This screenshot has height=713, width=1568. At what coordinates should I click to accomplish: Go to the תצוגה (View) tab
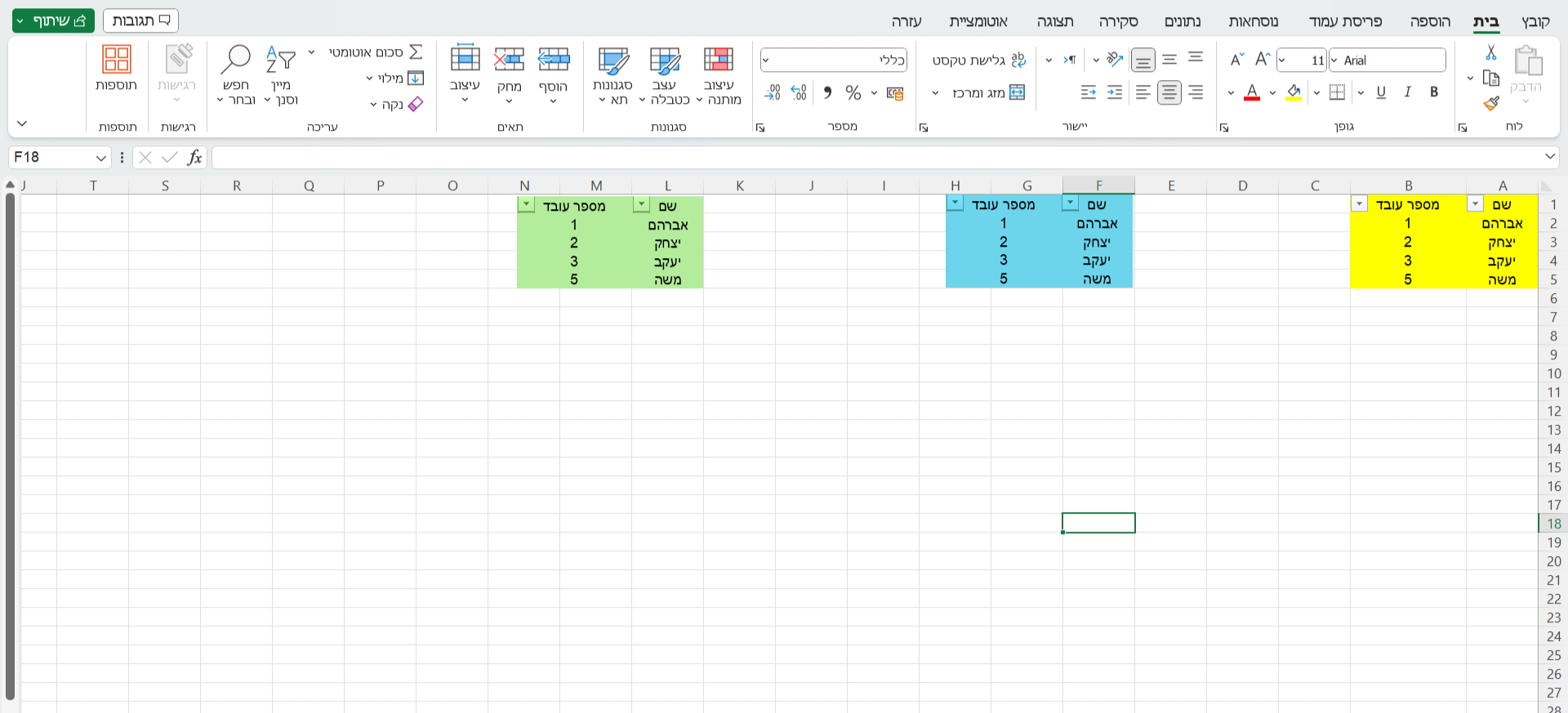pos(1055,21)
